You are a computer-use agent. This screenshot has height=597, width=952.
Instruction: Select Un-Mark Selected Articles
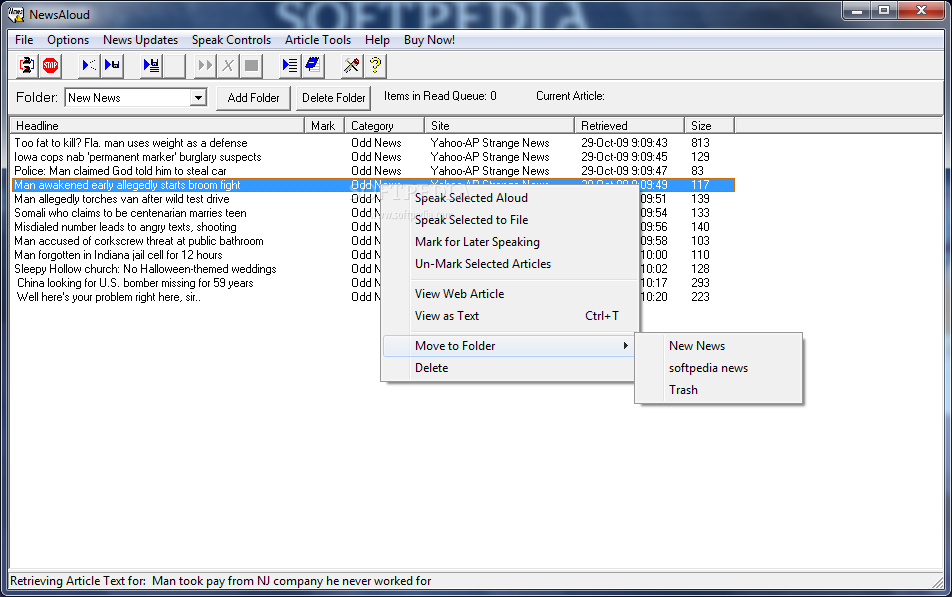(483, 264)
